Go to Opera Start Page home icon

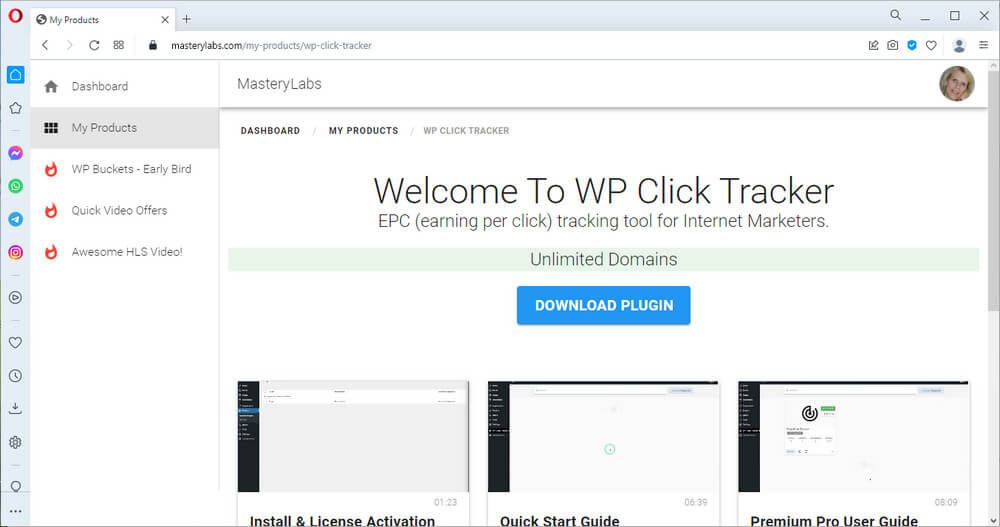tap(15, 75)
